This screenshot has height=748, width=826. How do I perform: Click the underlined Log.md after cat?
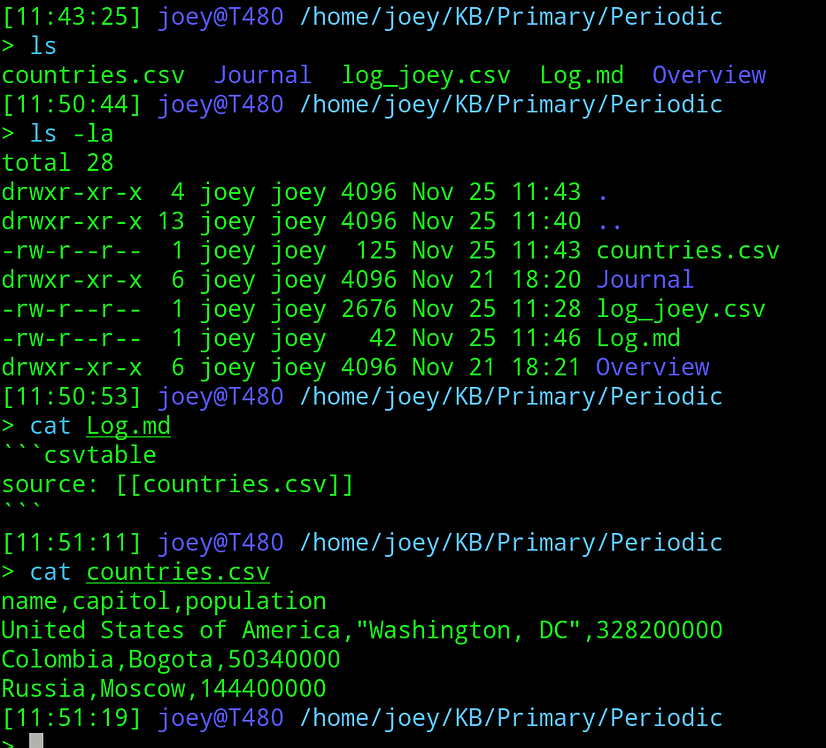pyautogui.click(x=128, y=426)
